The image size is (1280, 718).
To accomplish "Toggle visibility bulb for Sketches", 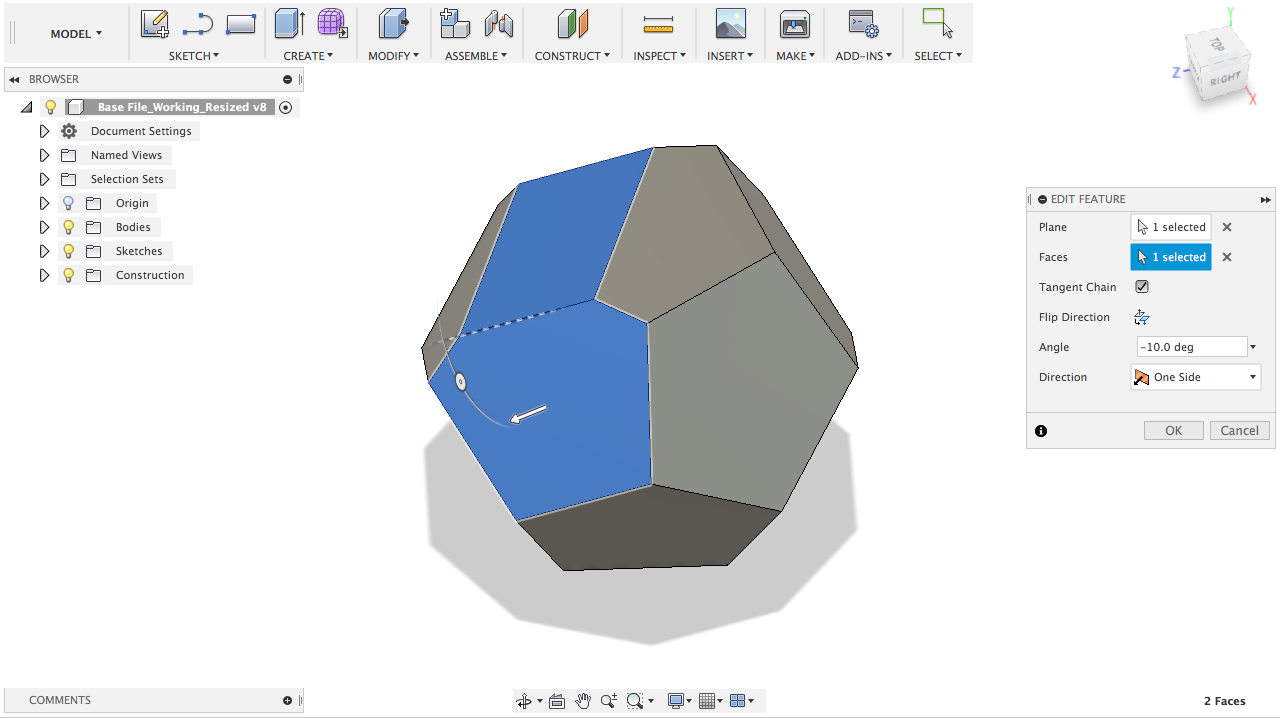I will [69, 251].
